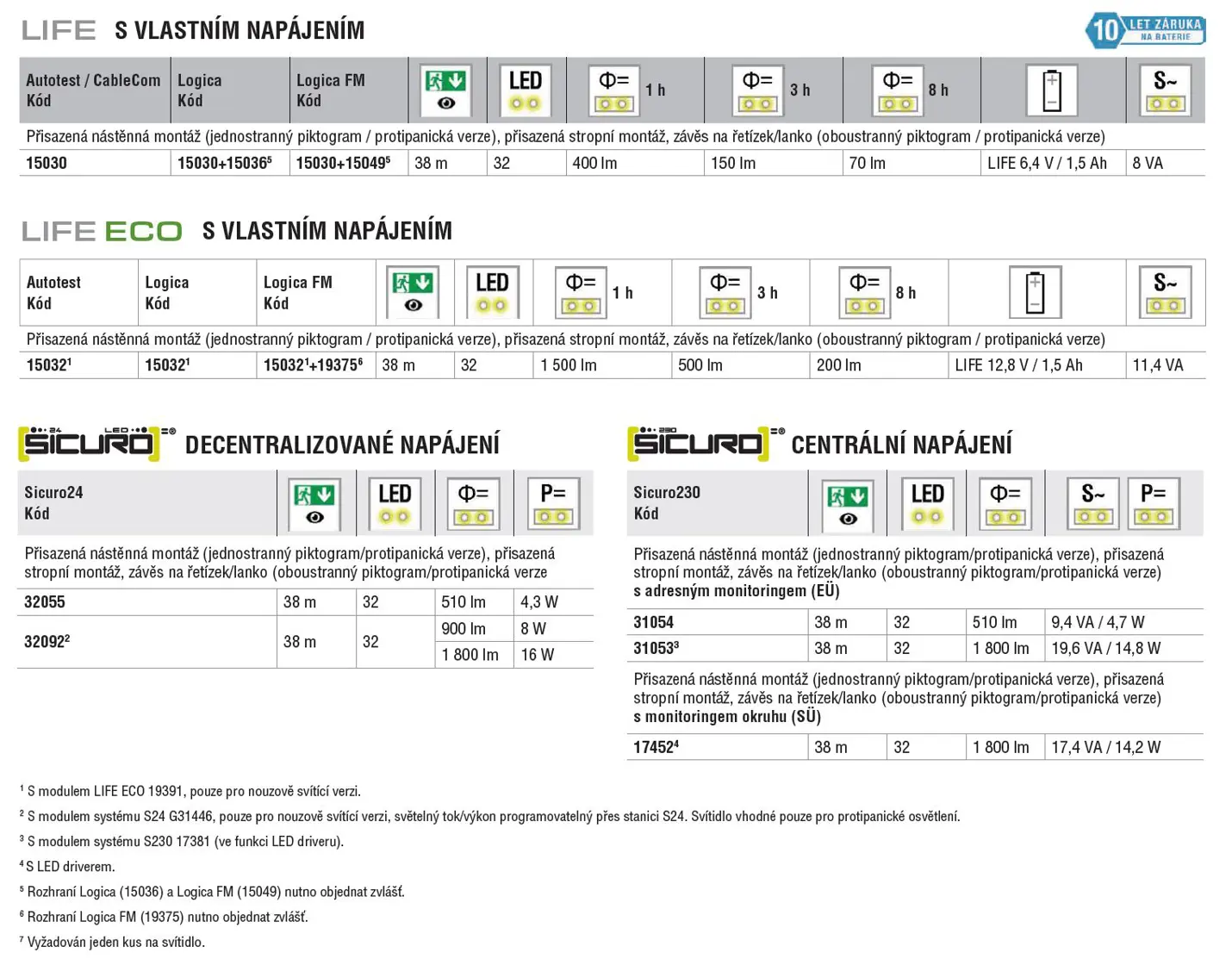The width and height of the screenshot is (1232, 959).
Task: Select the "15030+15049" Logica FM code cell
Action: coord(349,163)
